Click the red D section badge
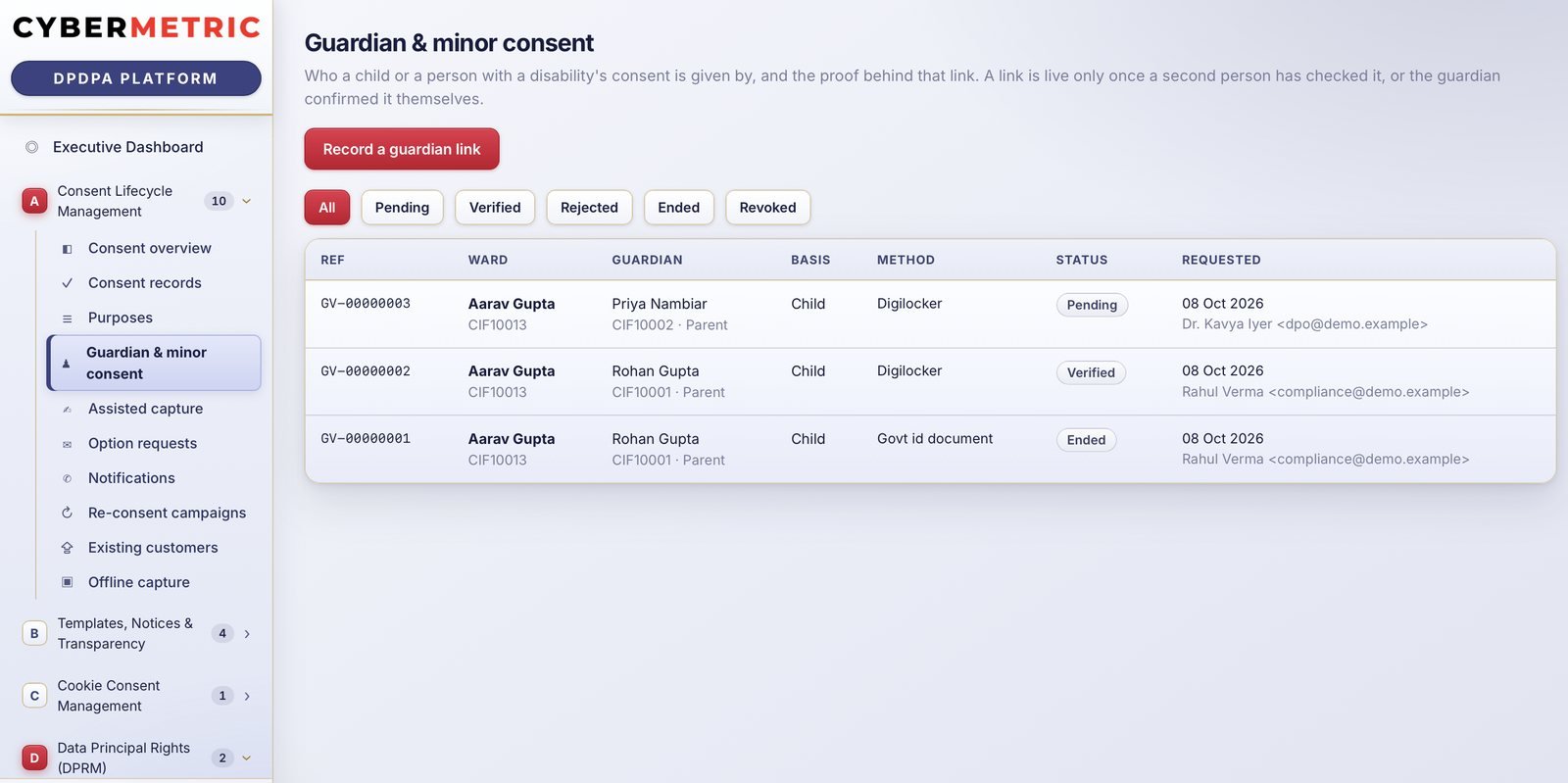 (34, 758)
